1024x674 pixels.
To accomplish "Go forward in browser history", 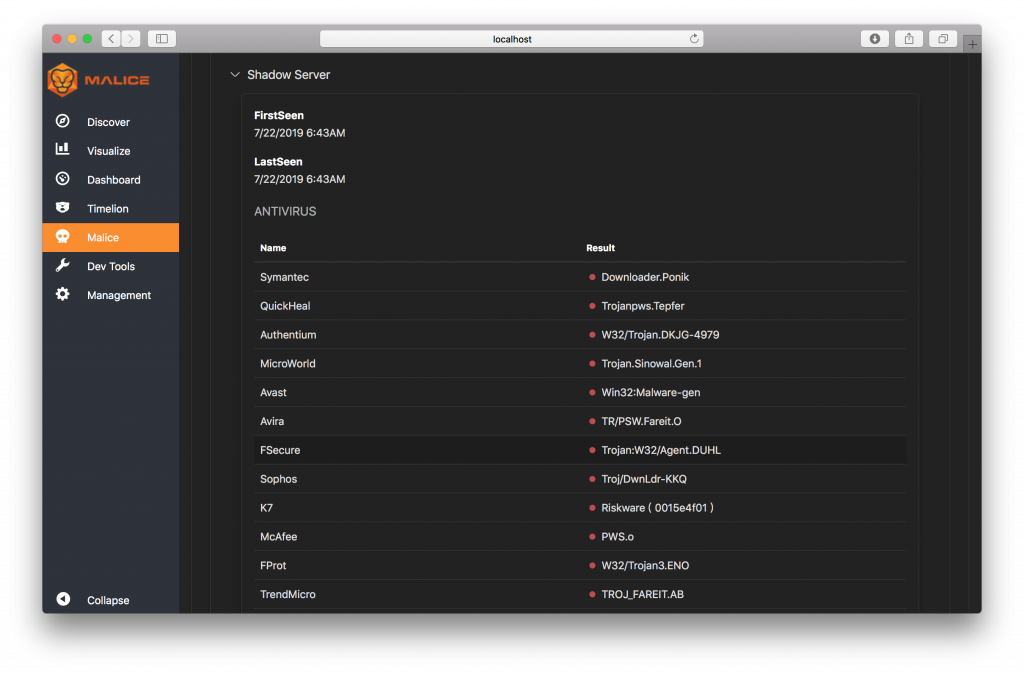I will click(131, 39).
